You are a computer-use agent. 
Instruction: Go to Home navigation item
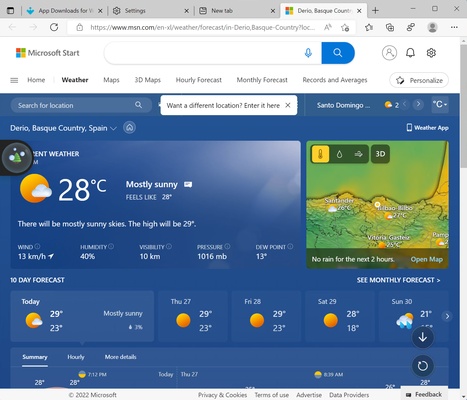coord(36,80)
